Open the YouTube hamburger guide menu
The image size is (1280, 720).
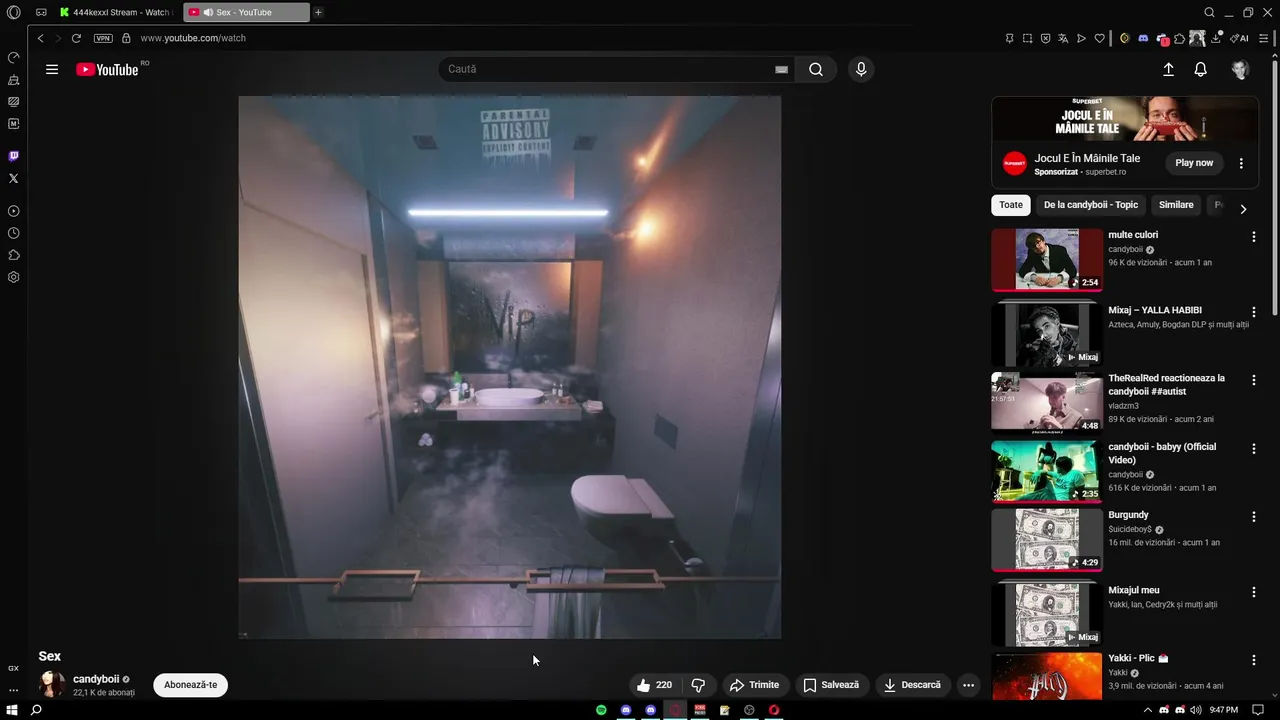52,69
